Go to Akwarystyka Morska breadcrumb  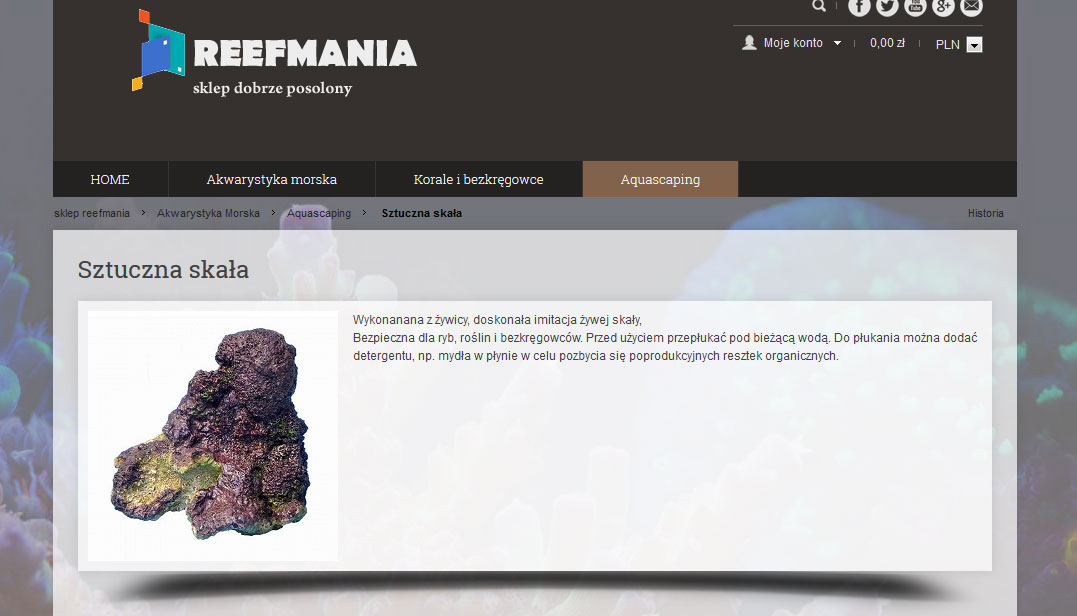(x=208, y=214)
